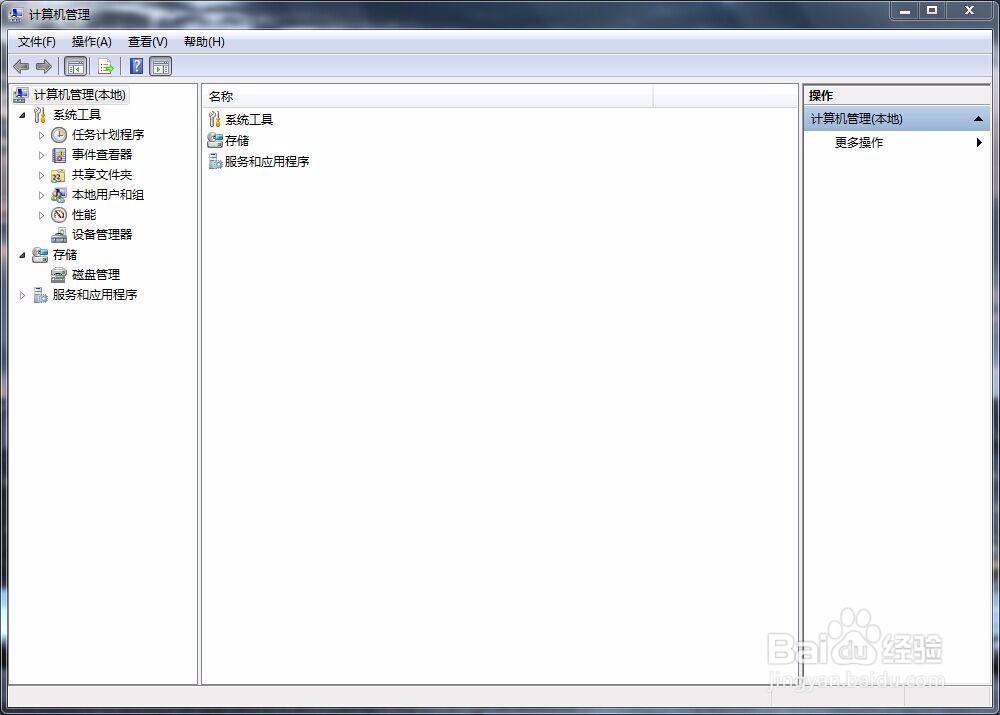Viewport: 1000px width, 715px height.
Task: Expand the 本地用户和组 node
Action: click(41, 195)
